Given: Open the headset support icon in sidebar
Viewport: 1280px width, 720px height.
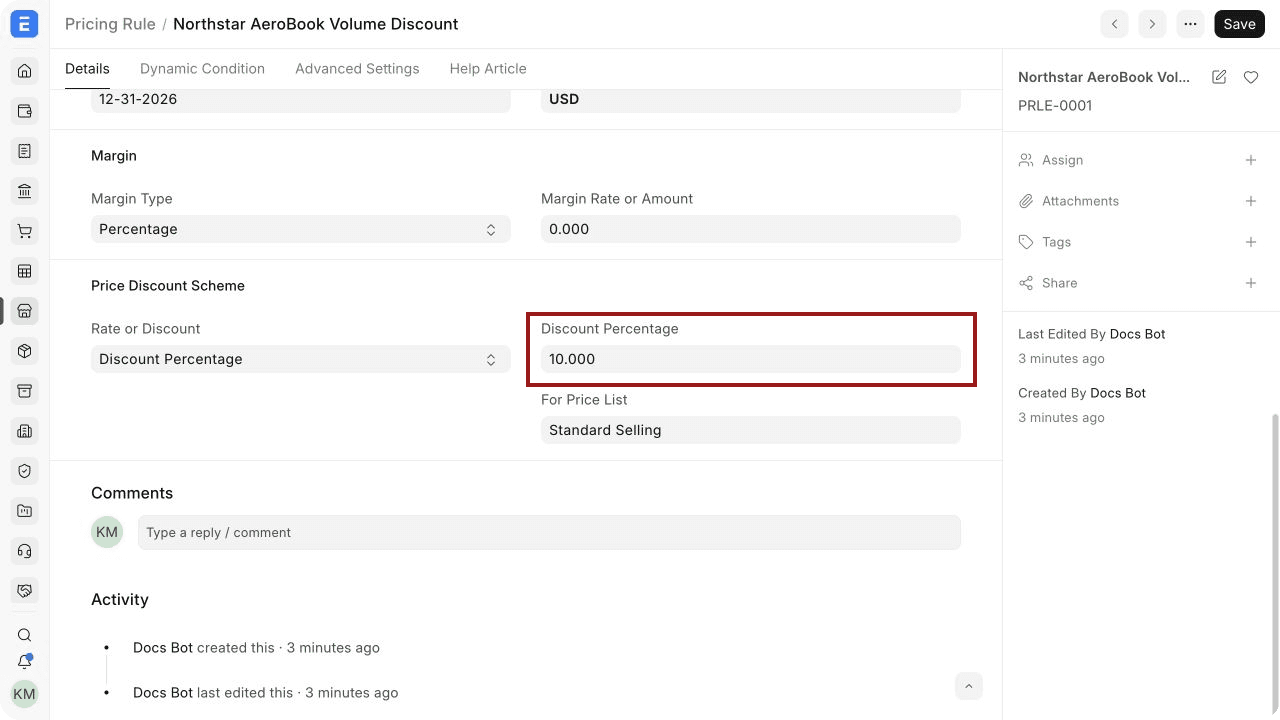Looking at the screenshot, I should (25, 551).
